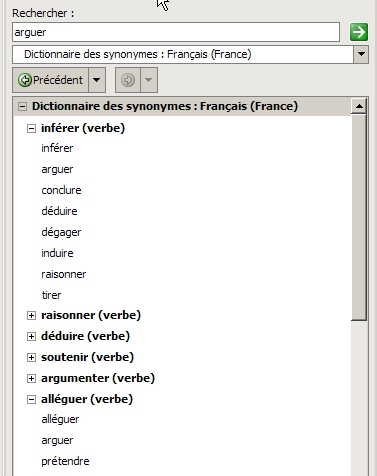Click the green search arrow button

(x=359, y=32)
